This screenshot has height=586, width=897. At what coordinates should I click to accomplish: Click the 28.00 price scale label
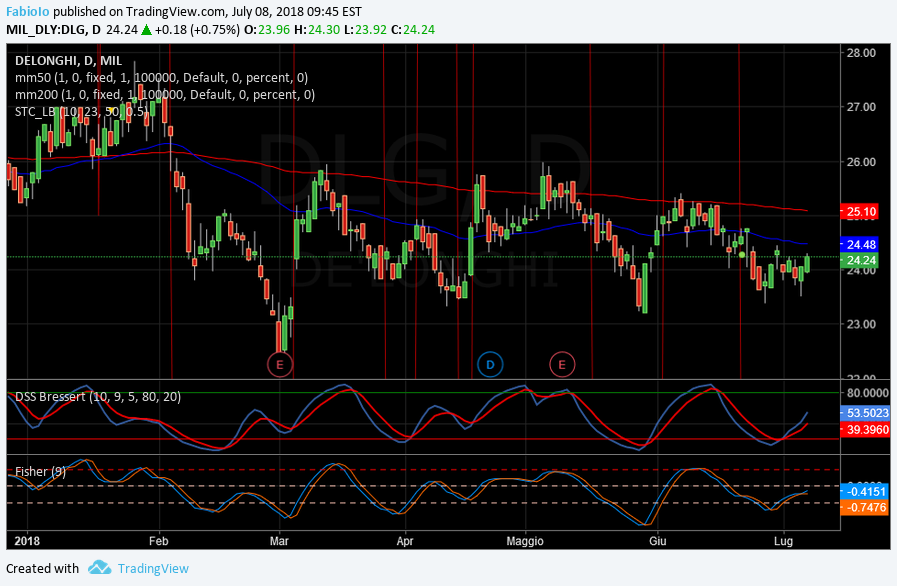coord(862,53)
